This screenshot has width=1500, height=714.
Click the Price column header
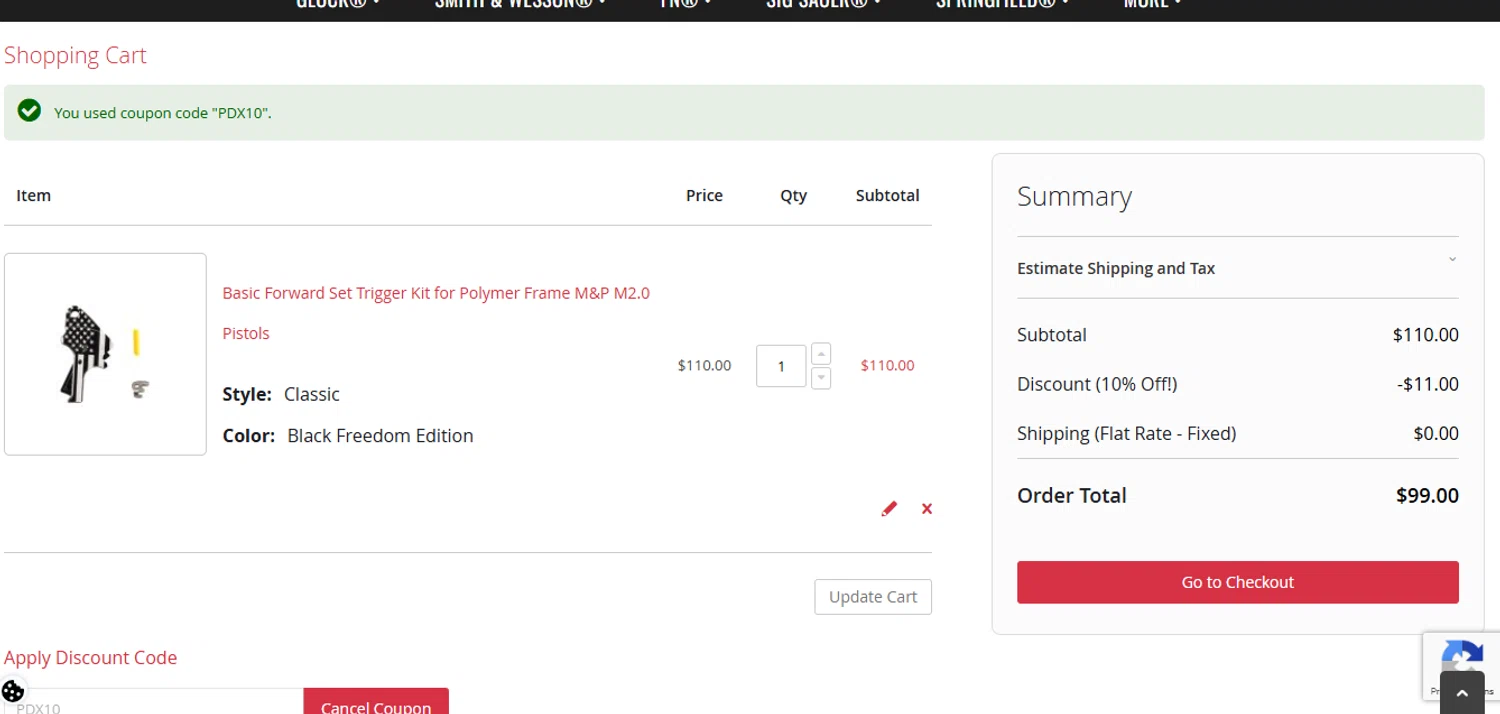point(704,195)
